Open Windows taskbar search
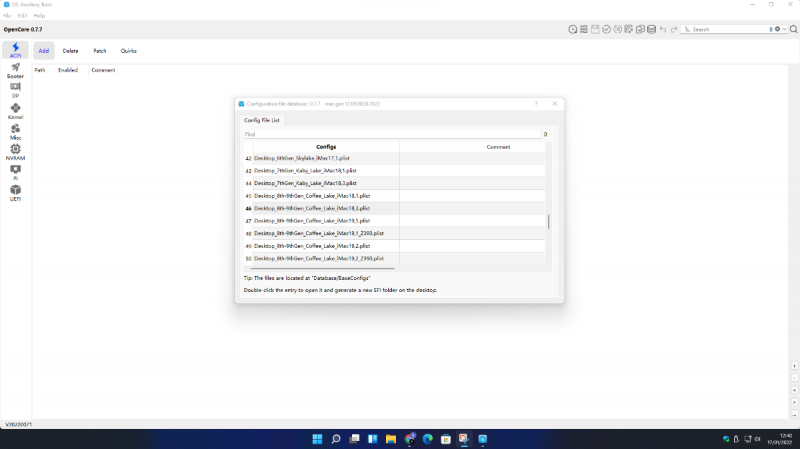The width and height of the screenshot is (800, 449). tap(336, 439)
